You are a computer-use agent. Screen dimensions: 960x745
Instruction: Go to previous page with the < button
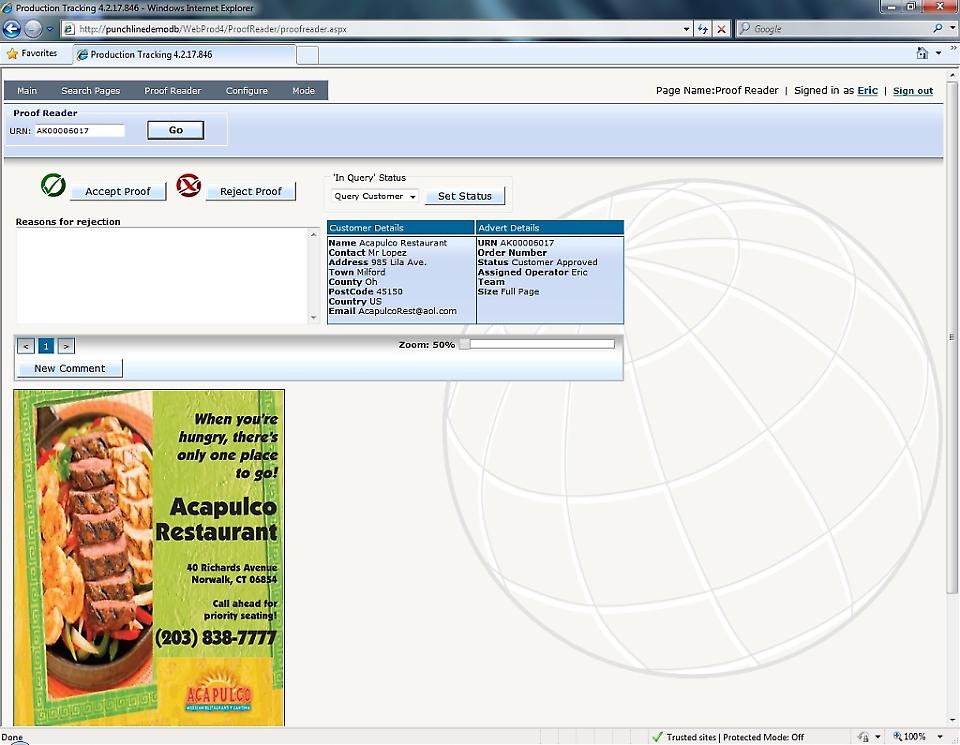26,346
